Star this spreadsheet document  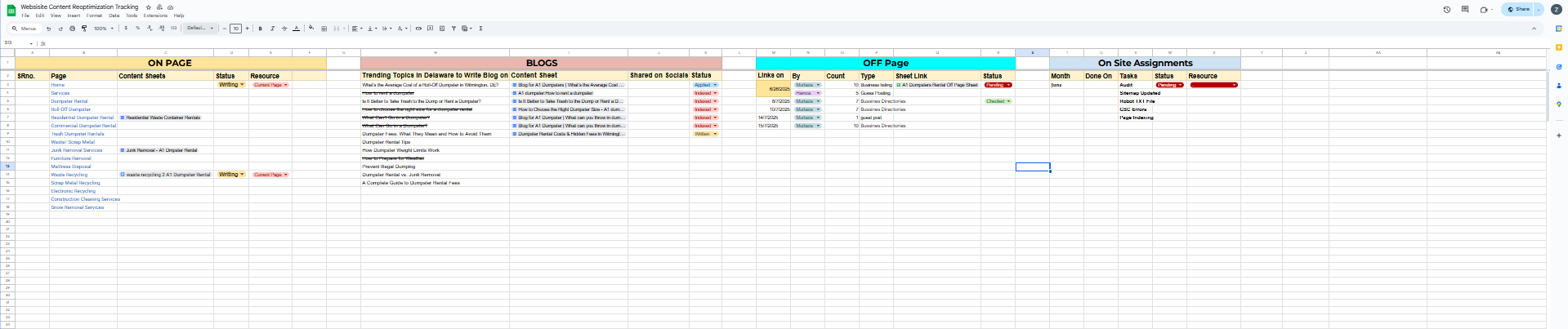(149, 7)
